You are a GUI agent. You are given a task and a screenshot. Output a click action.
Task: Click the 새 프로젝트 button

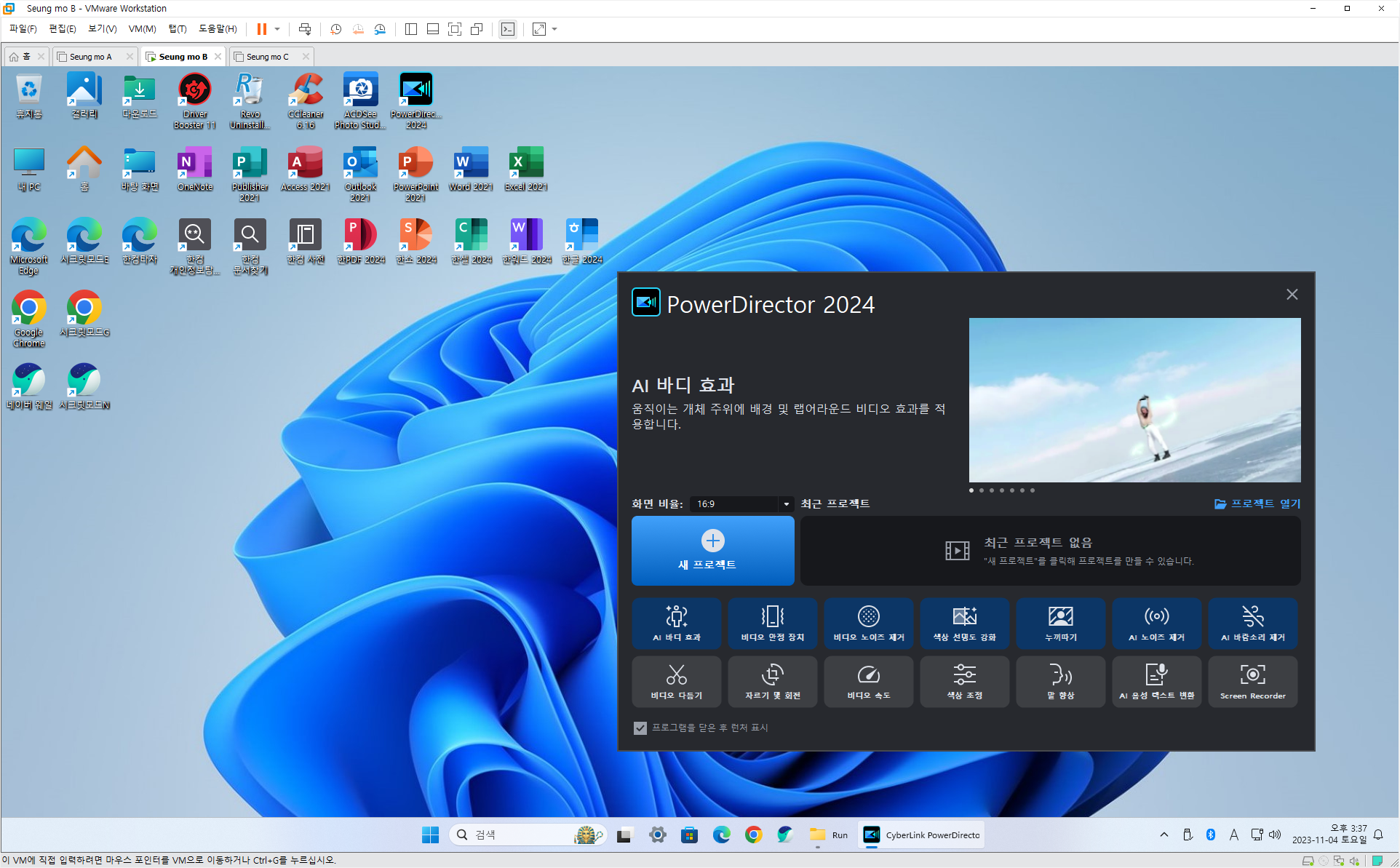[x=712, y=551]
